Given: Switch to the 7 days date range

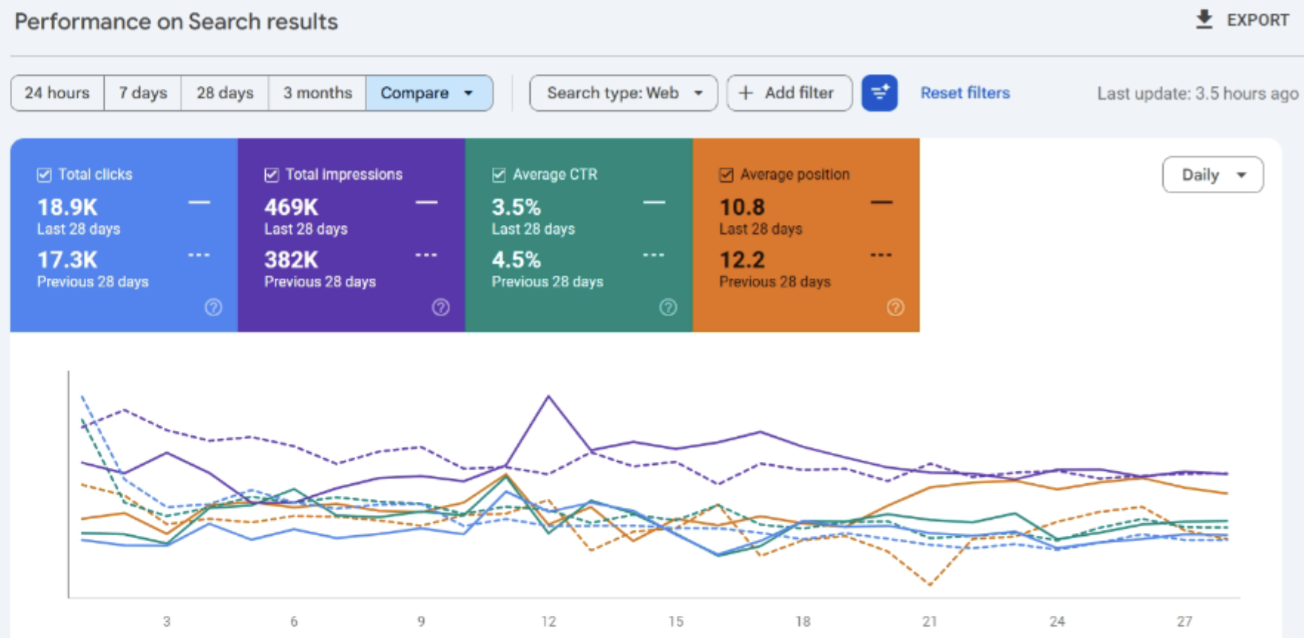Looking at the screenshot, I should pos(141,92).
